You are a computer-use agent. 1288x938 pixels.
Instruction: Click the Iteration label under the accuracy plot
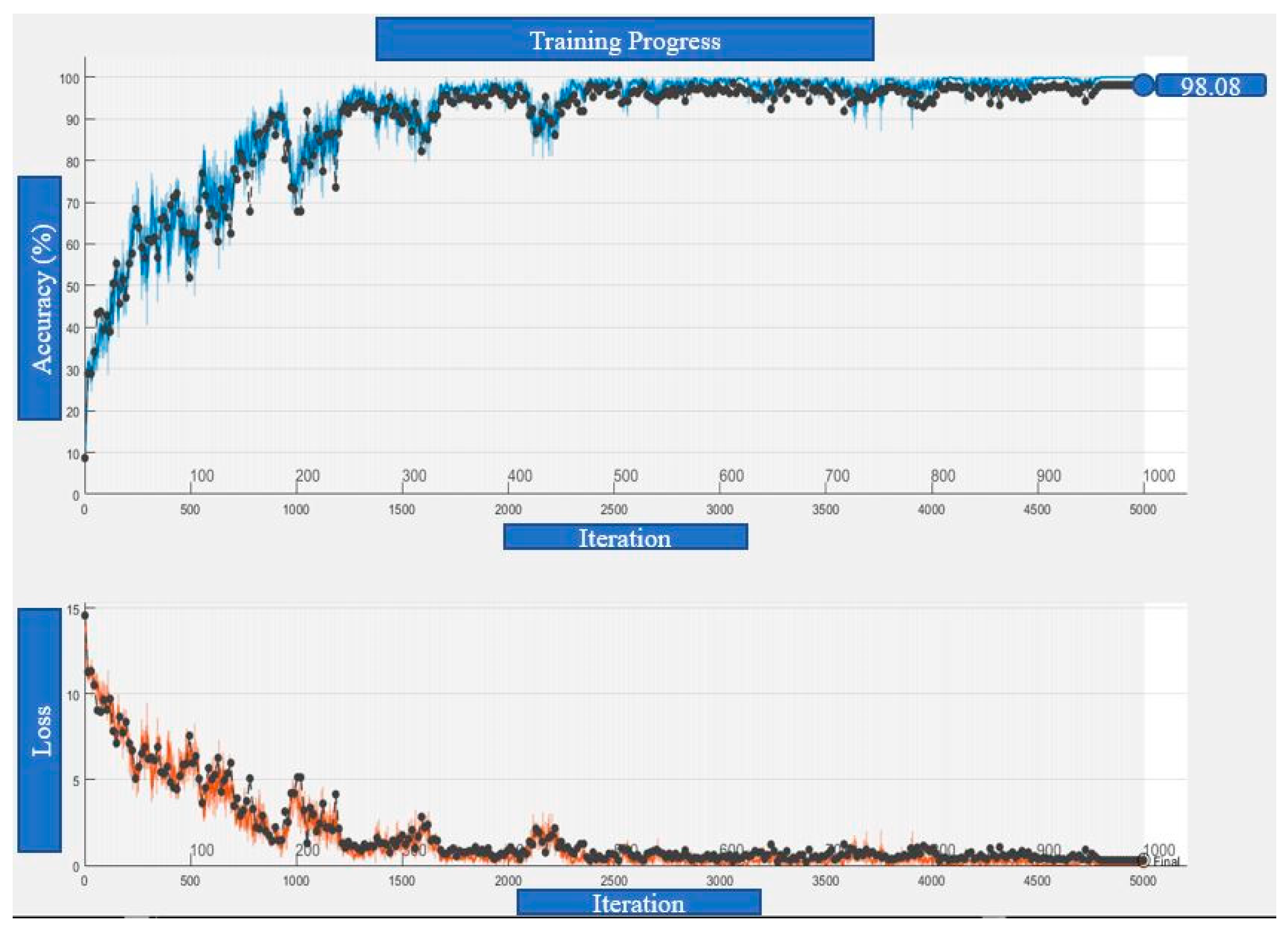[625, 537]
